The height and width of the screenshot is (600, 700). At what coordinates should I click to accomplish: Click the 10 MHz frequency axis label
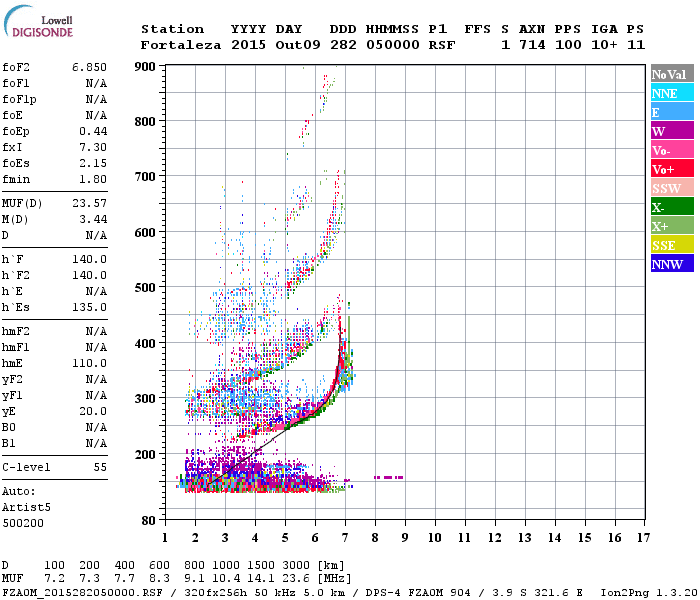coord(434,538)
